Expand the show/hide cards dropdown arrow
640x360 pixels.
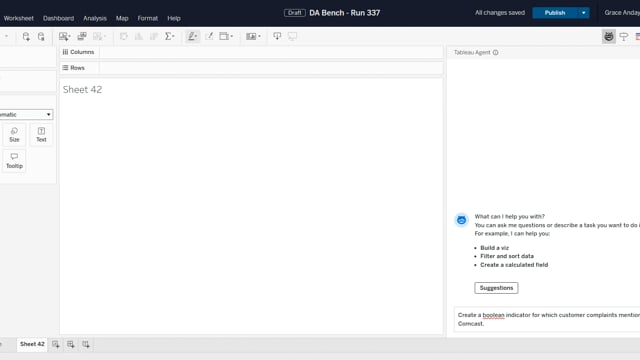coord(259,36)
